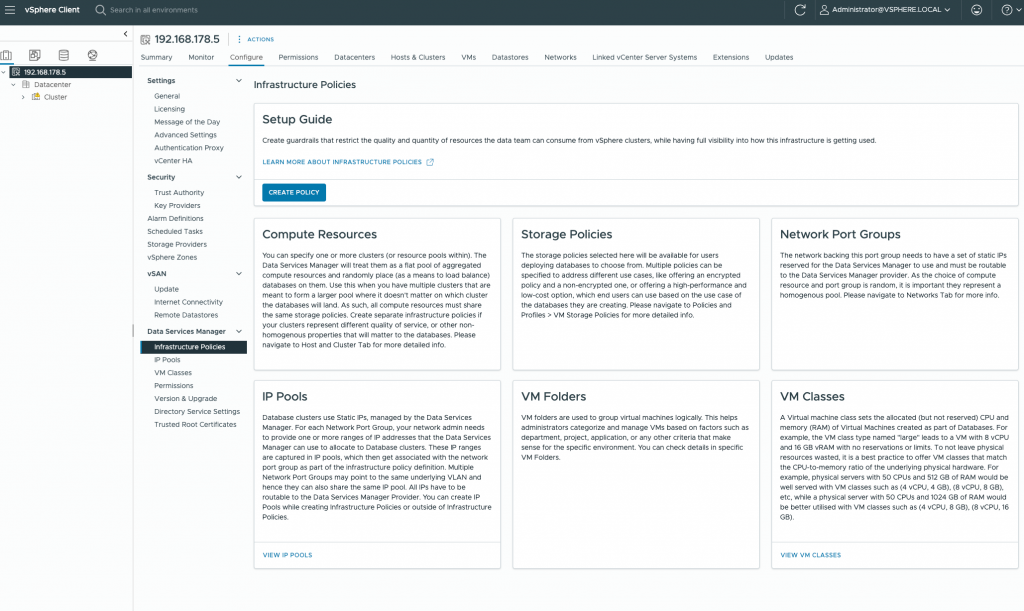Select the Configure tab
This screenshot has height=611, width=1024.
tap(246, 57)
